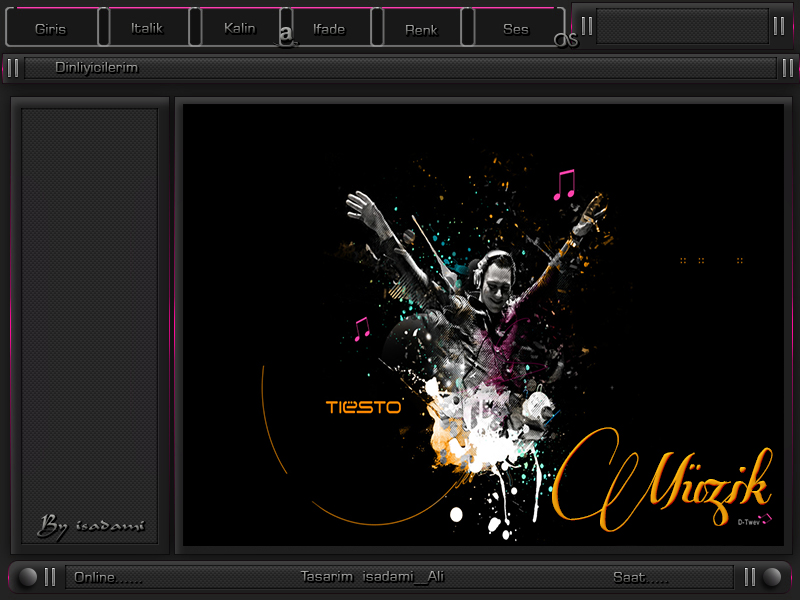800x600 pixels.
Task: Open the Renk color button
Action: 421,29
